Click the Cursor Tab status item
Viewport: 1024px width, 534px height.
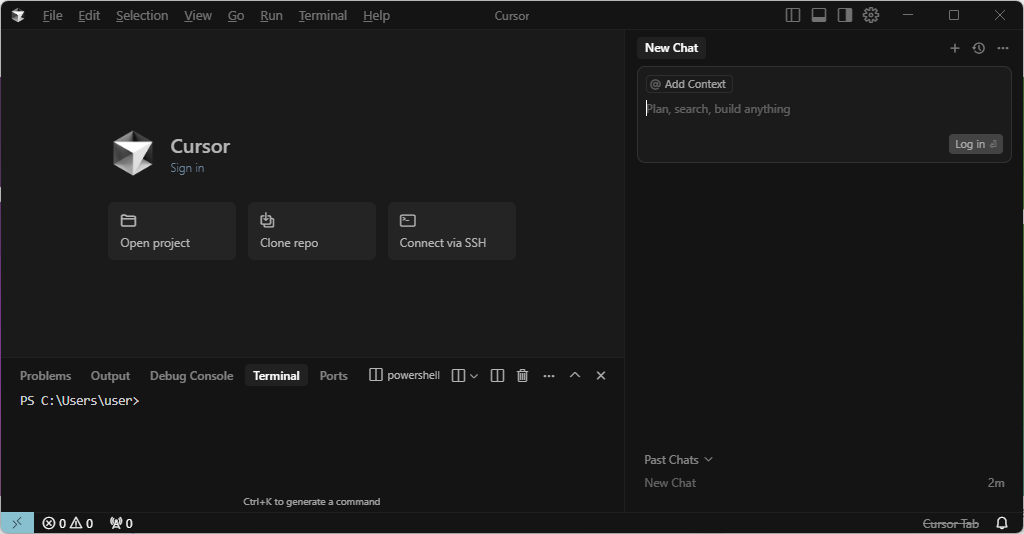[950, 524]
